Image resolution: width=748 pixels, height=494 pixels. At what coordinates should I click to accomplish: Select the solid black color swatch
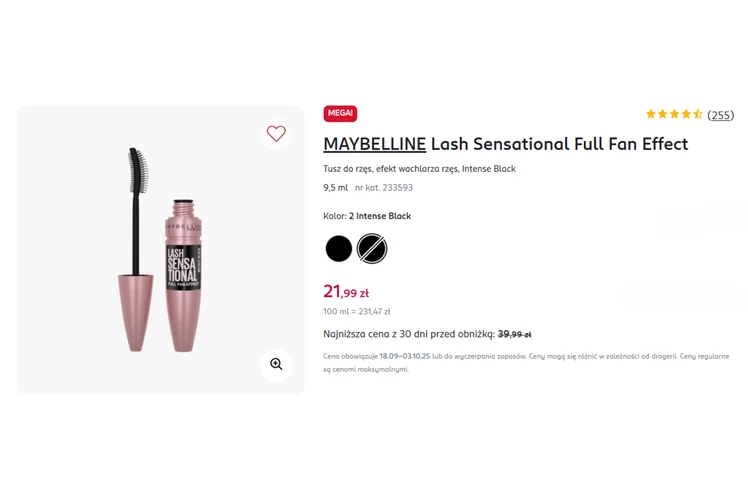(x=339, y=248)
